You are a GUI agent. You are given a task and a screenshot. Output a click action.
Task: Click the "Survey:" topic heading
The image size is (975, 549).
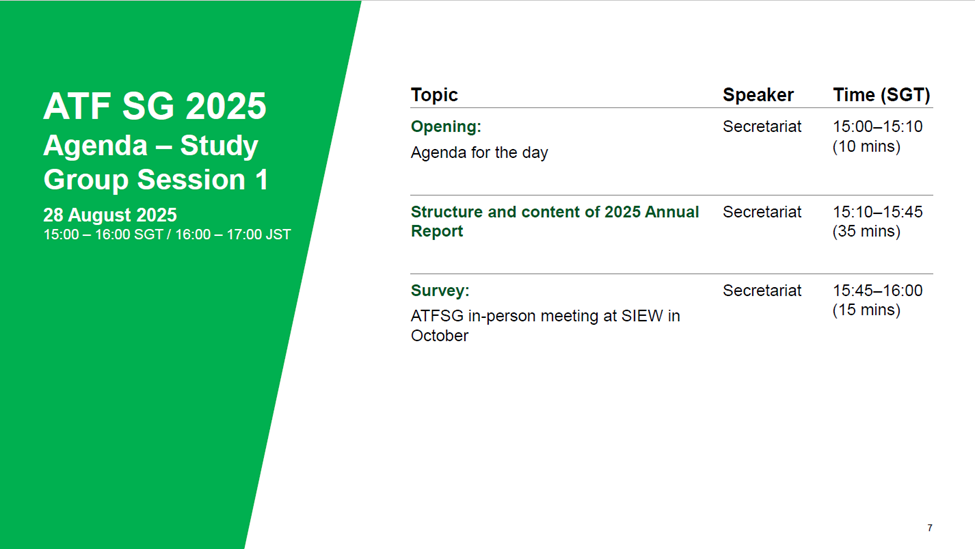(440, 291)
